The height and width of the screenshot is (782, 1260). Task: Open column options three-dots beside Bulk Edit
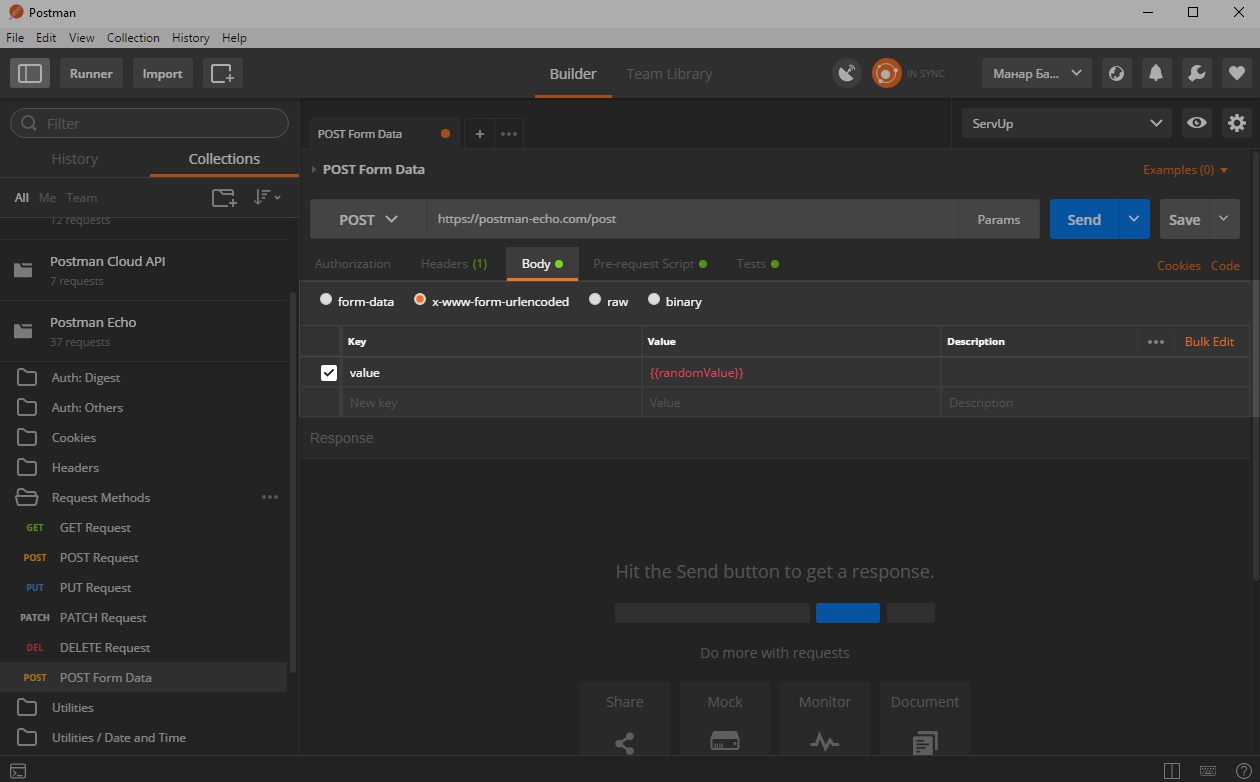pyautogui.click(x=1156, y=342)
